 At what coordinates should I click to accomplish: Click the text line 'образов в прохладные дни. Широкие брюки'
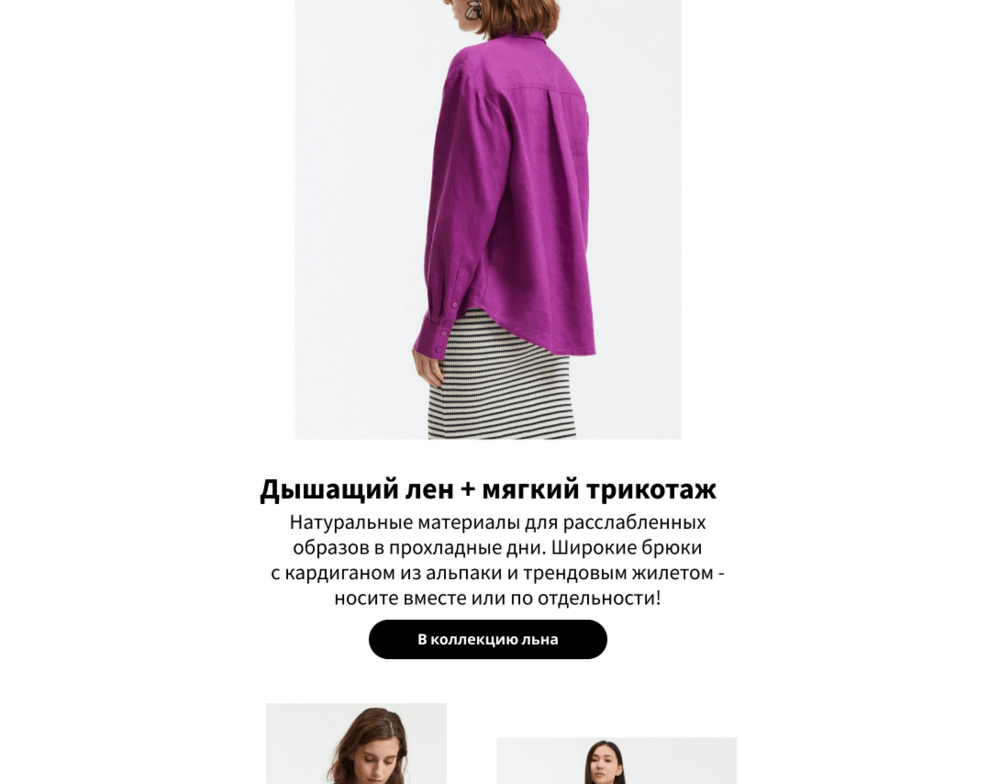497,547
